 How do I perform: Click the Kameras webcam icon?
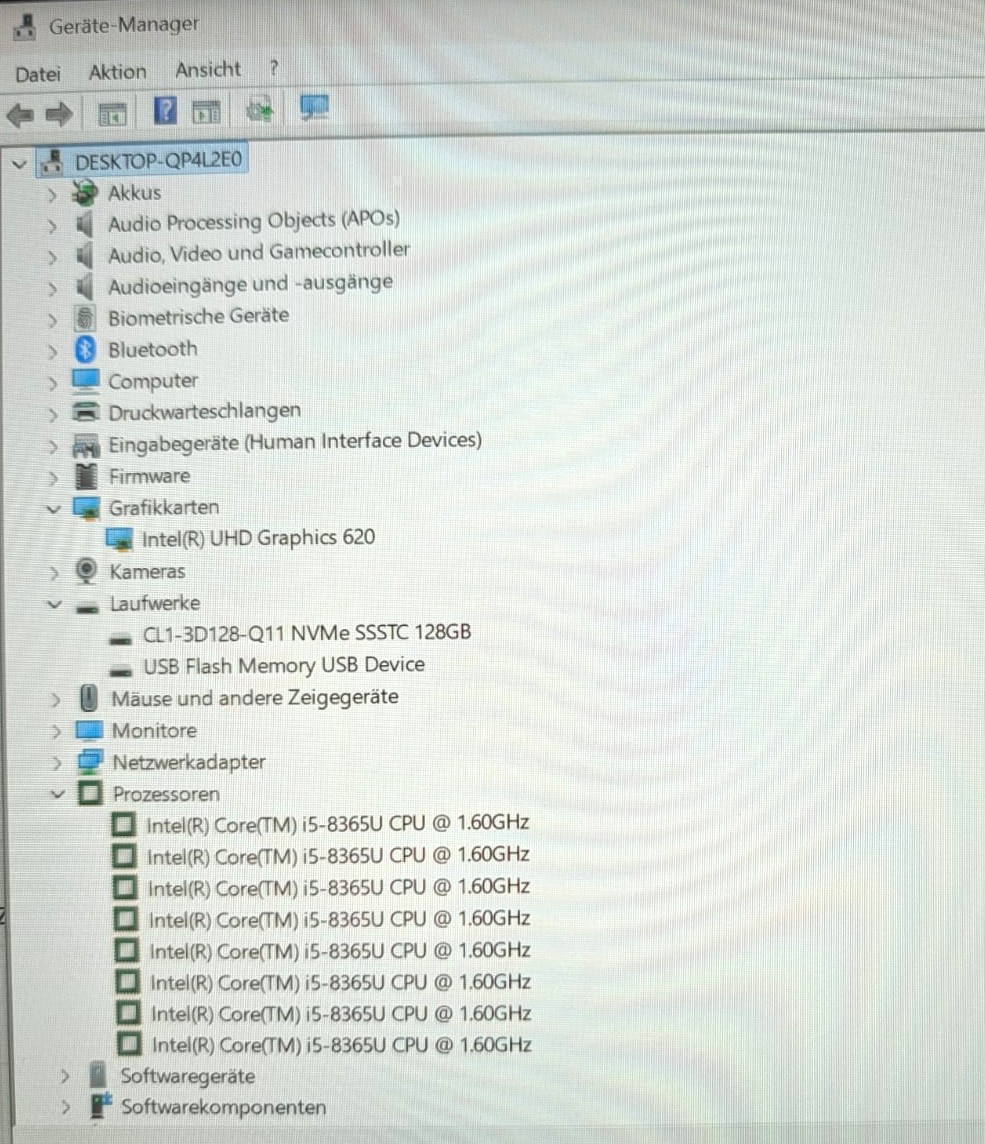pos(86,571)
